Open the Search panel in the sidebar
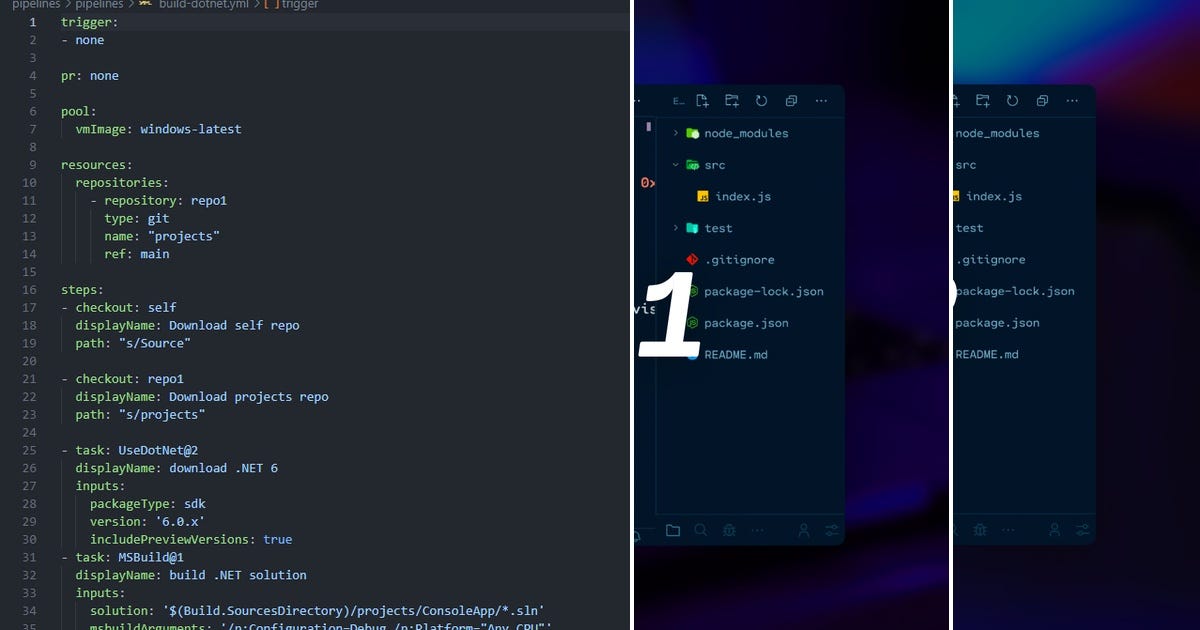 [701, 530]
